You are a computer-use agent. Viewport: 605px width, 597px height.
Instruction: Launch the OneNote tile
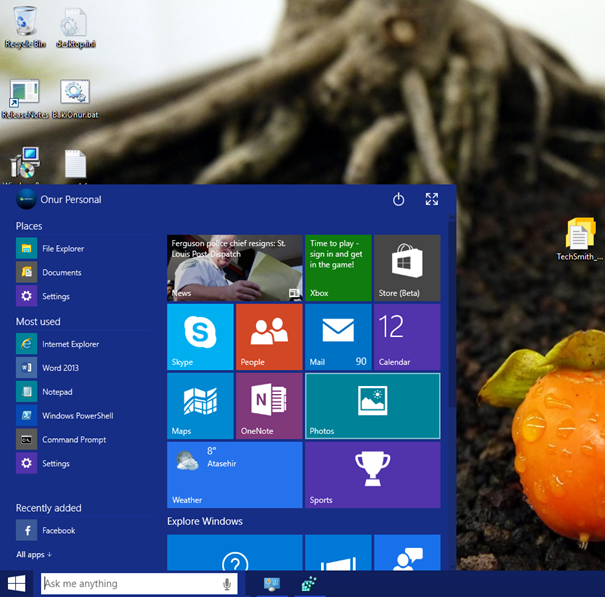pos(269,406)
